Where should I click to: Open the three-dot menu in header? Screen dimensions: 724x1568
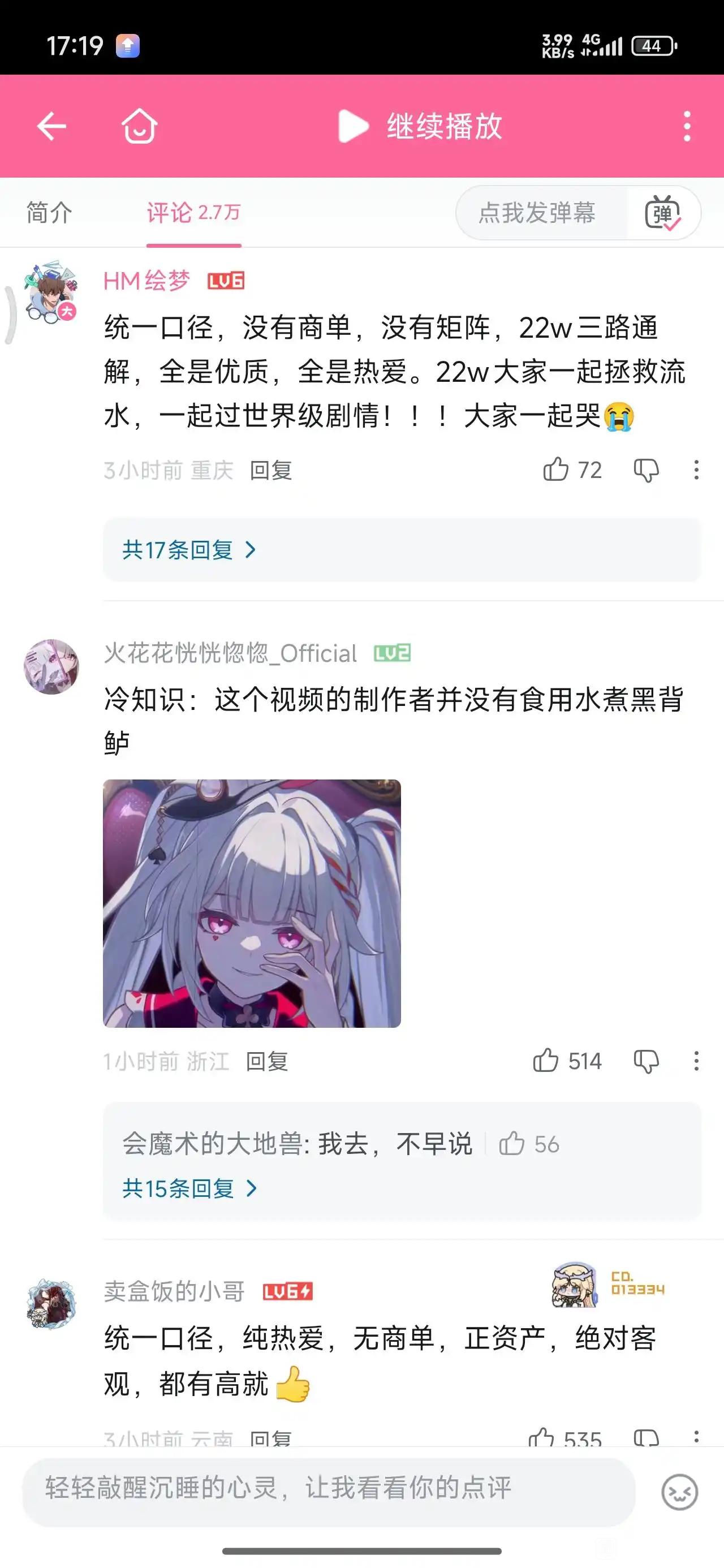tap(687, 127)
